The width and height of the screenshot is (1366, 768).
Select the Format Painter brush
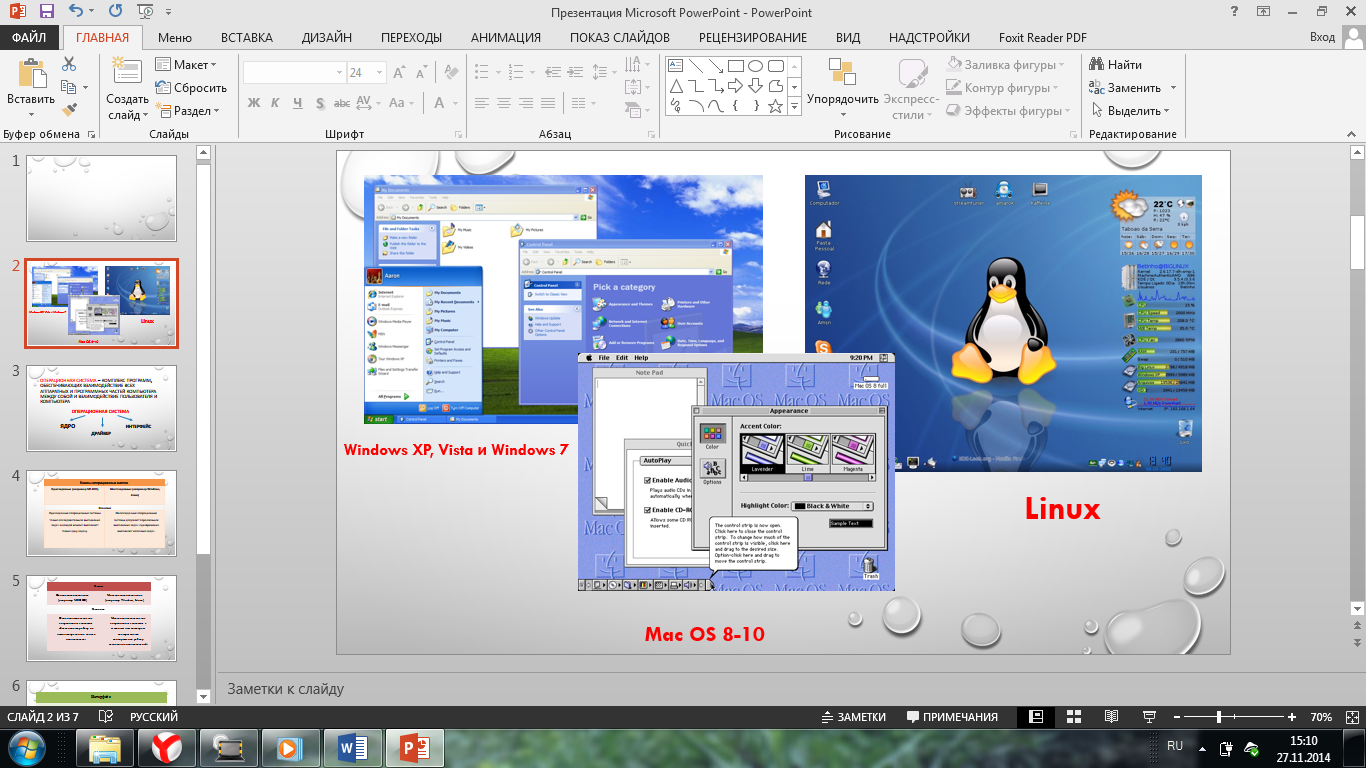(x=69, y=110)
